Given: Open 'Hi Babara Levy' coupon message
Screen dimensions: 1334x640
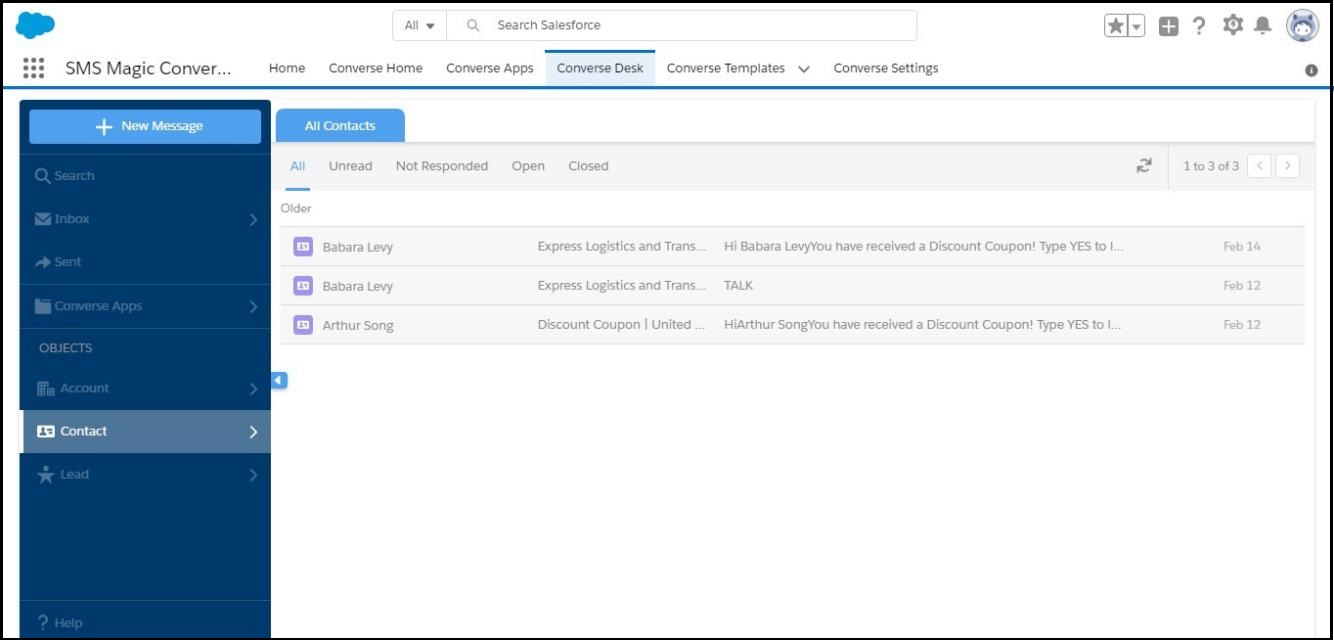Looking at the screenshot, I should [x=923, y=246].
